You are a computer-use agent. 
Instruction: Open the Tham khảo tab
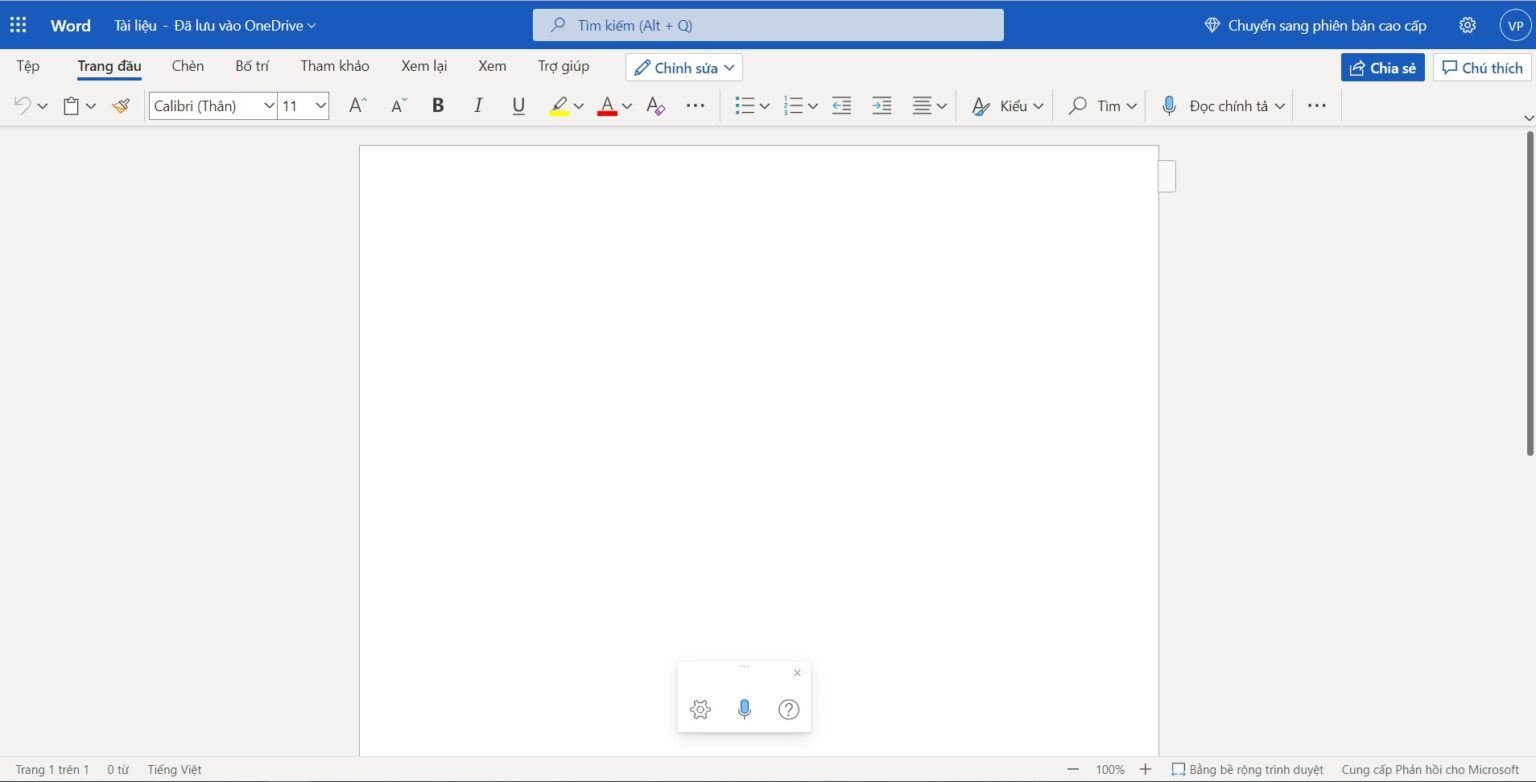[334, 65]
